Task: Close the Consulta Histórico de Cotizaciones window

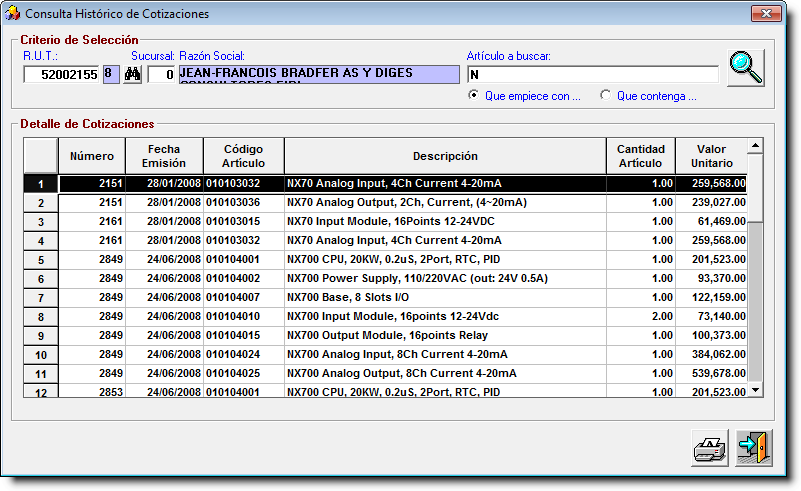Action: pos(766,14)
